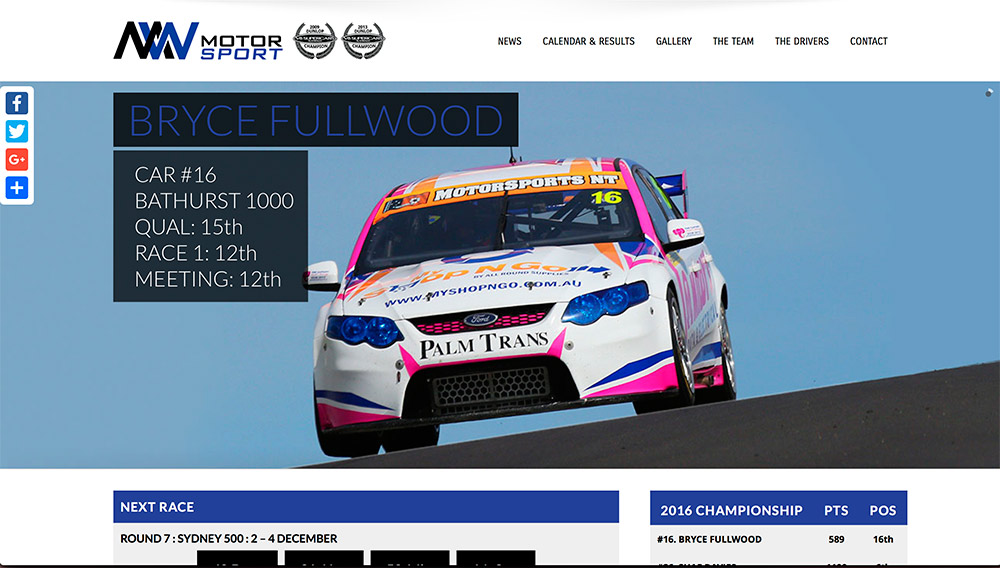
Task: Click the Next Race header
Action: (x=366, y=507)
